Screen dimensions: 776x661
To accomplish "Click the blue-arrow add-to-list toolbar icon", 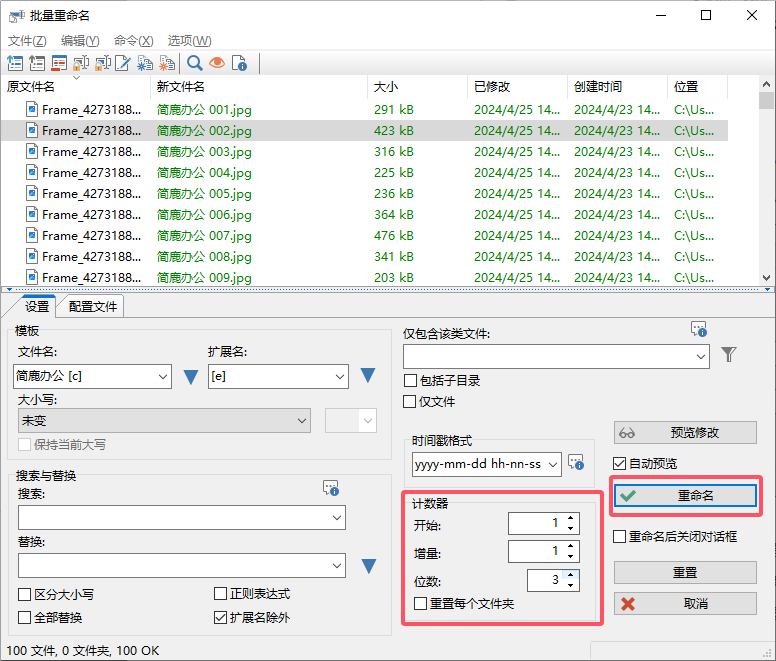I will click(15, 63).
